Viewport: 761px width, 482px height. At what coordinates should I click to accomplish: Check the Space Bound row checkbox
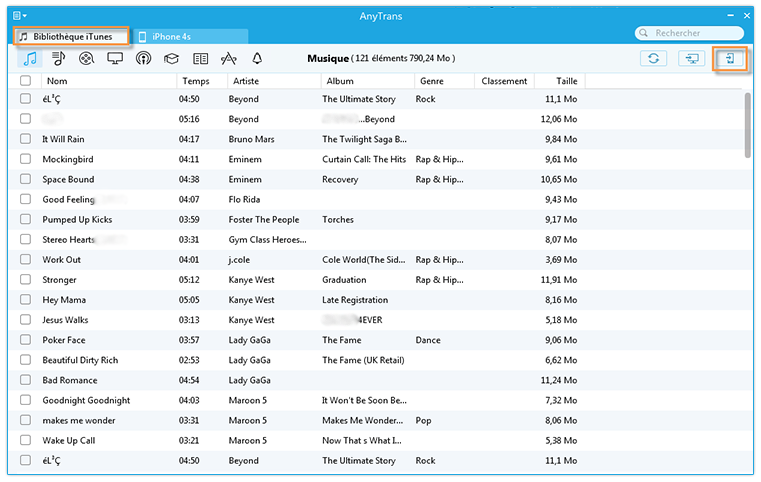tap(26, 179)
